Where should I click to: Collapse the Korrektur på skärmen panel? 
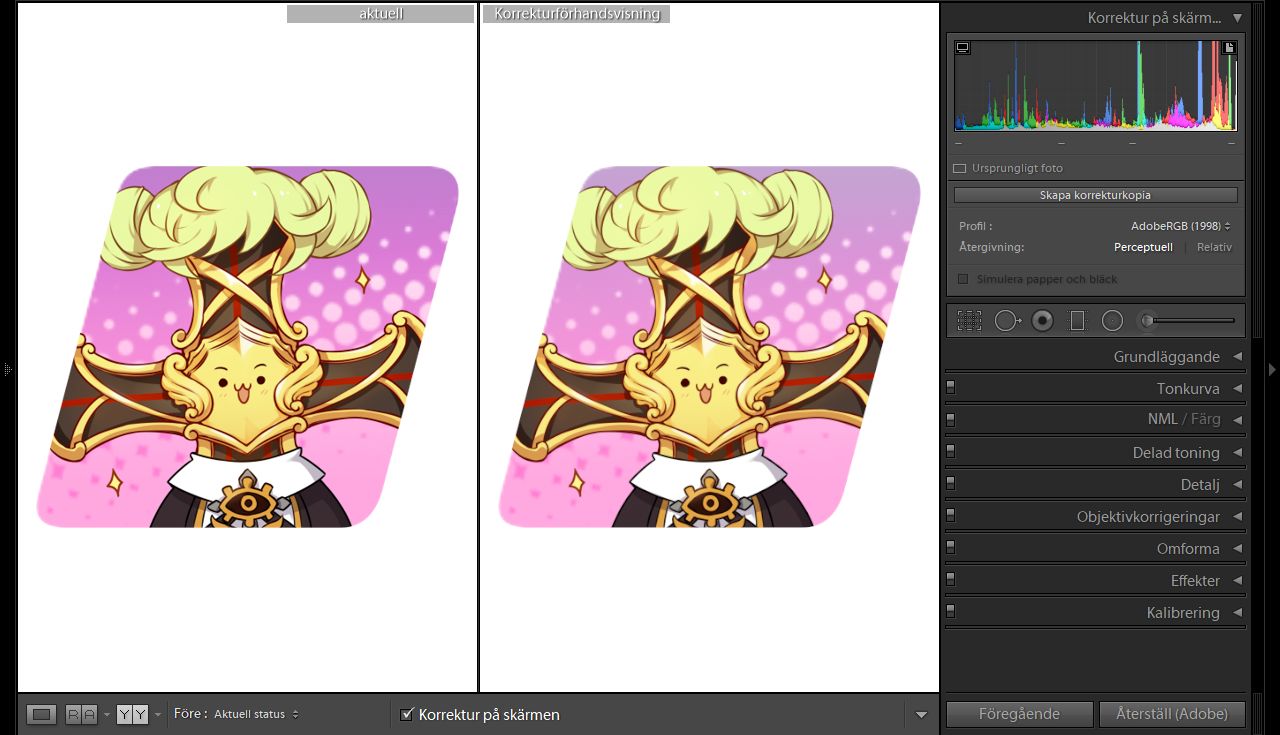click(x=1237, y=18)
